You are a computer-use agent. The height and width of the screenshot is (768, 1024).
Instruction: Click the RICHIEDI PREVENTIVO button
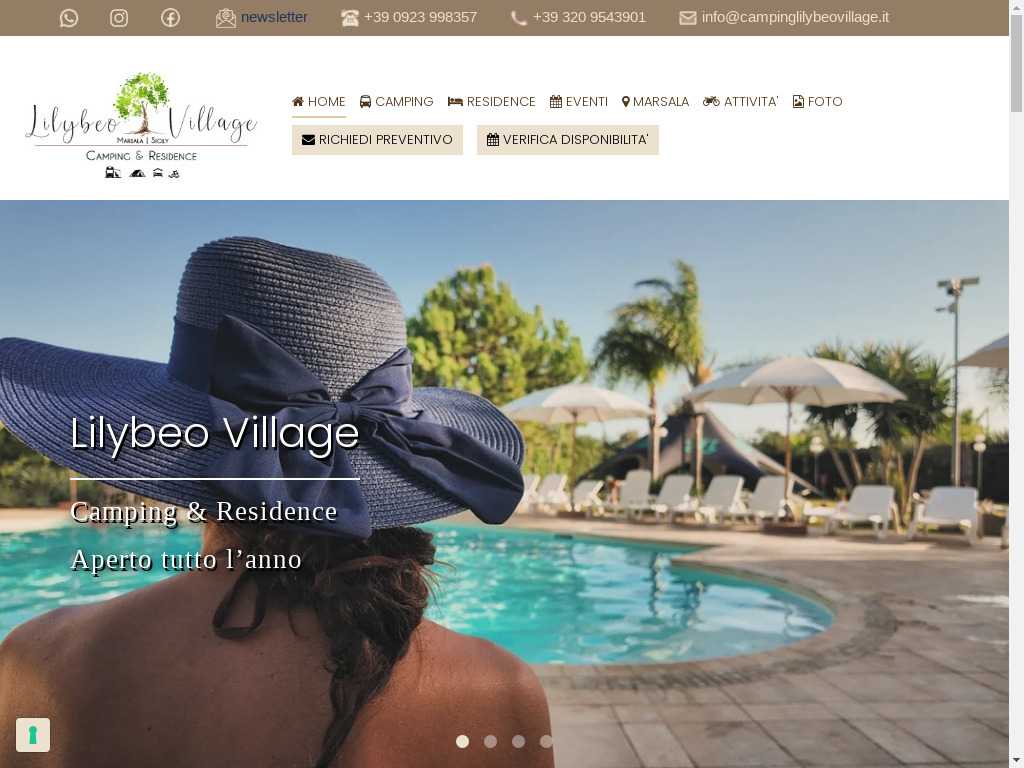pos(377,140)
